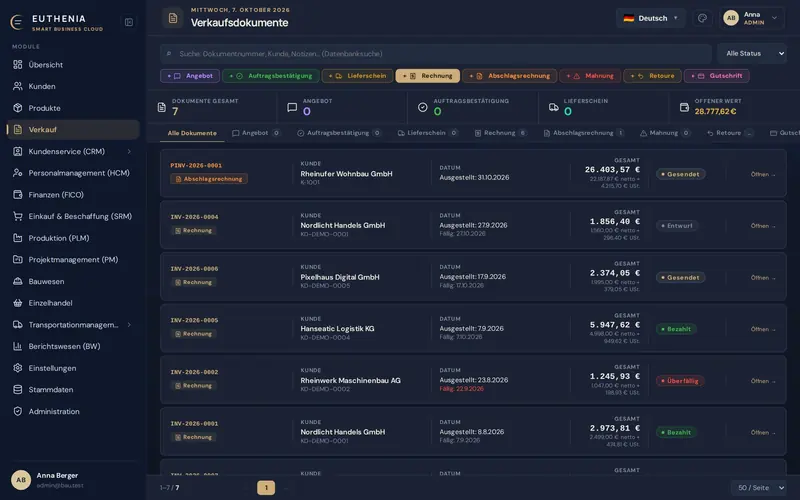800x500 pixels.
Task: Create a new Abschlagsrechnung
Action: [509, 76]
